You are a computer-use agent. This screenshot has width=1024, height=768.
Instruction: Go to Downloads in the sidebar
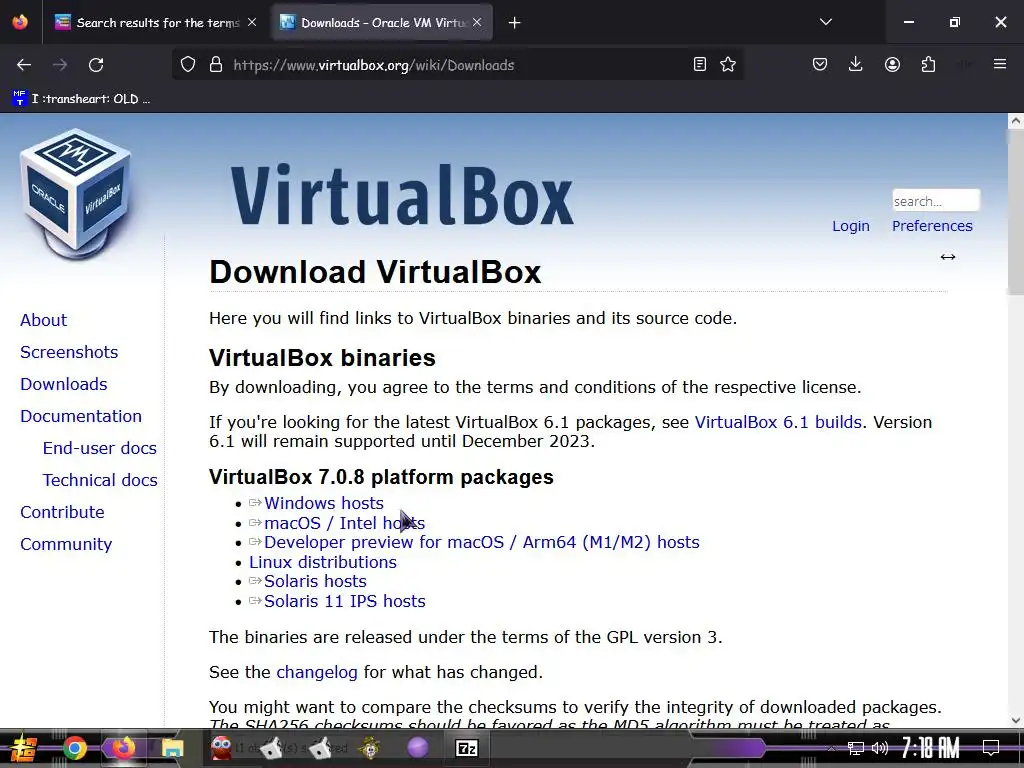tap(63, 384)
